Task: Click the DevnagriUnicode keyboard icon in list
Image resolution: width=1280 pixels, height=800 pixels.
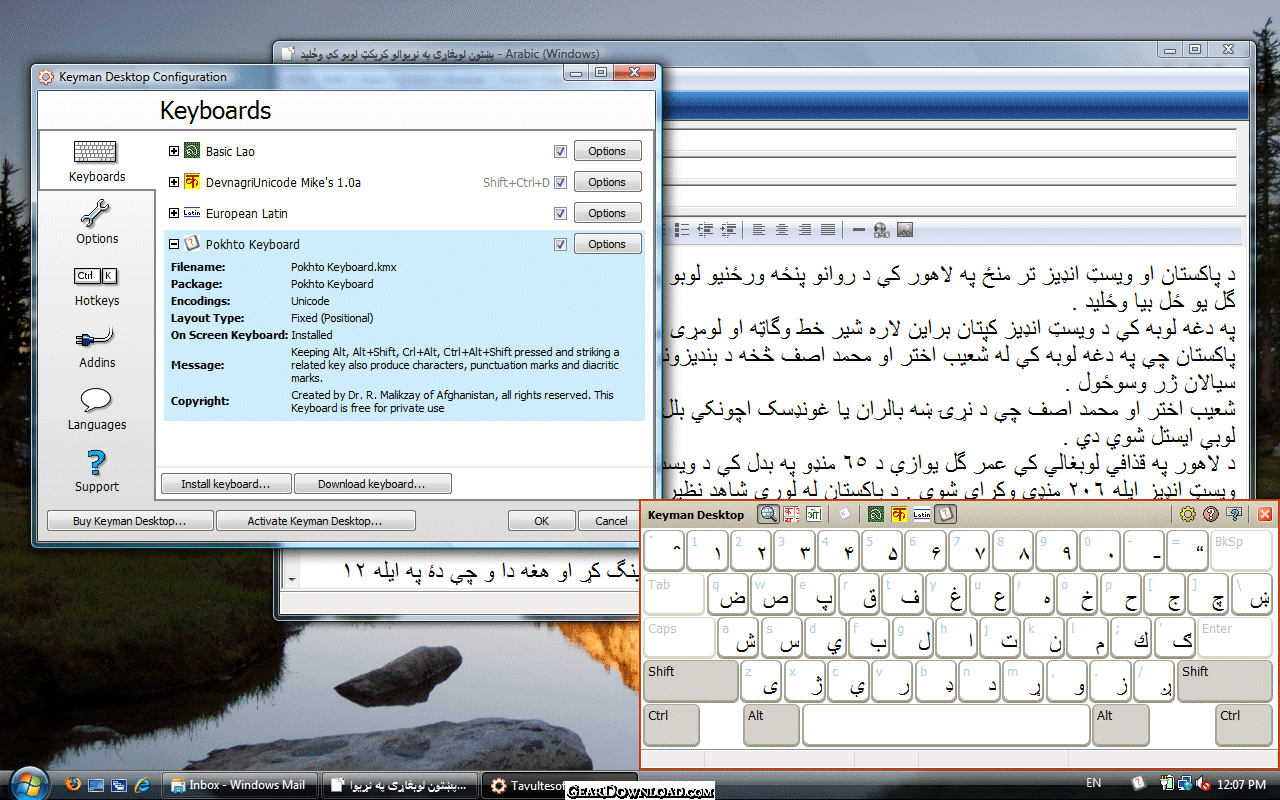Action: (x=192, y=182)
